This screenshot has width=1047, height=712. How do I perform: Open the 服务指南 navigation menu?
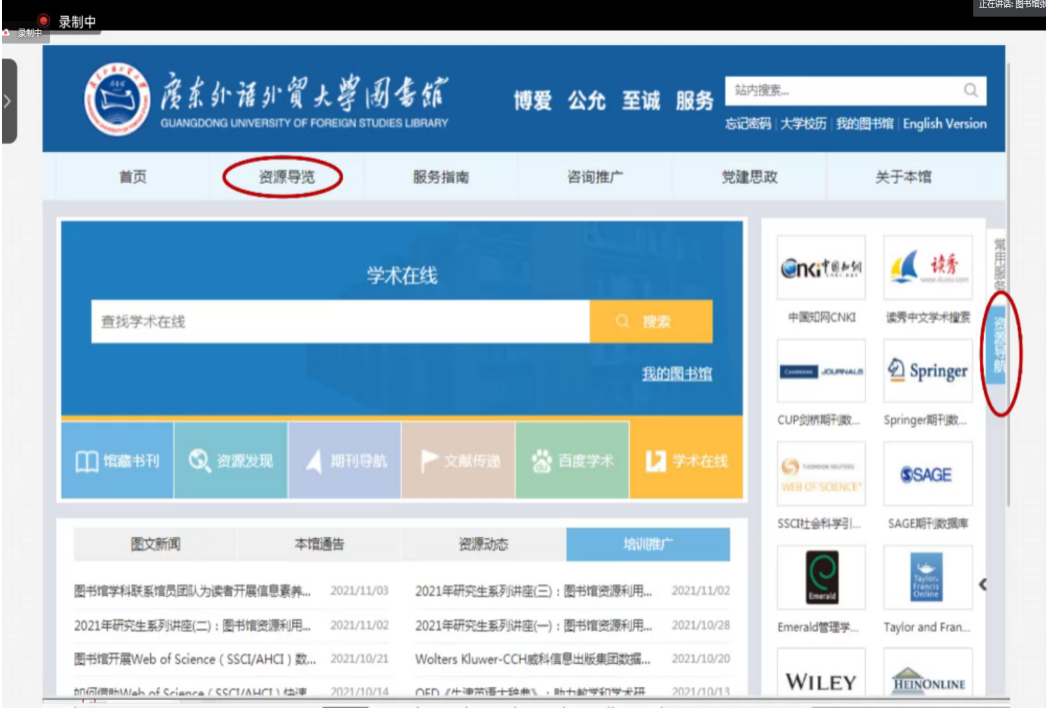point(441,177)
